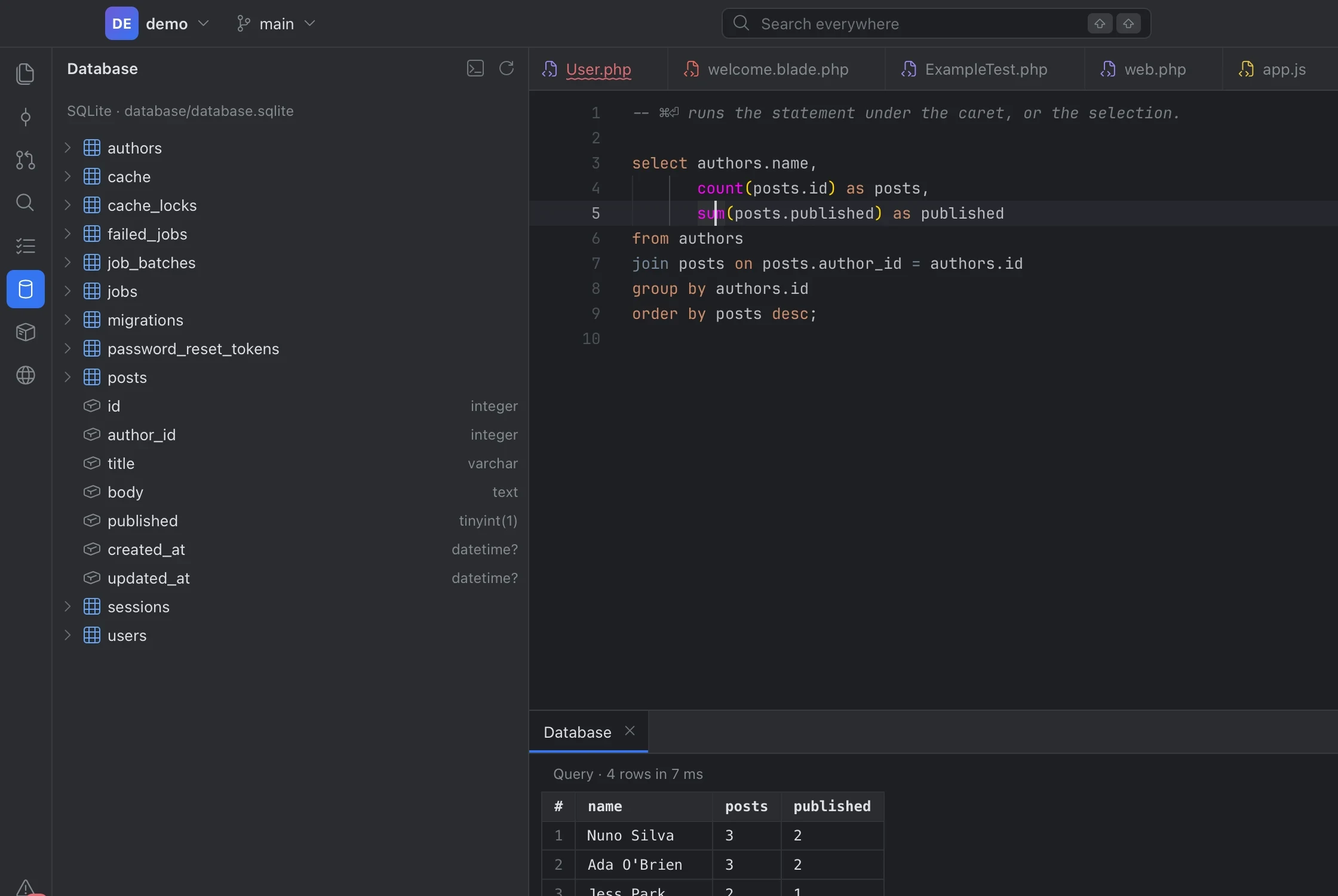Select the failed_jobs table

coord(291,234)
